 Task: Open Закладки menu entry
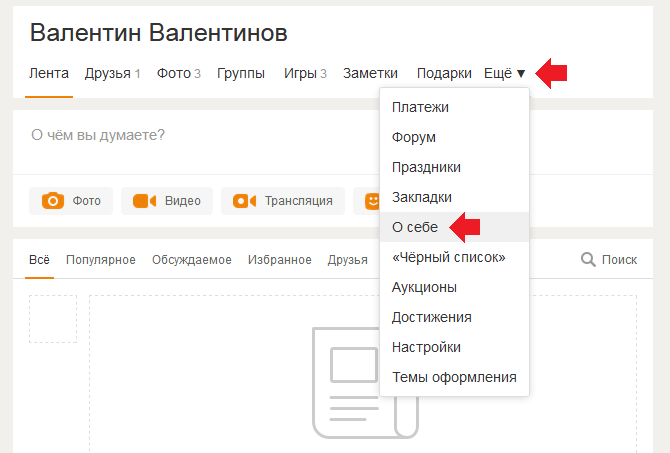[x=454, y=197]
